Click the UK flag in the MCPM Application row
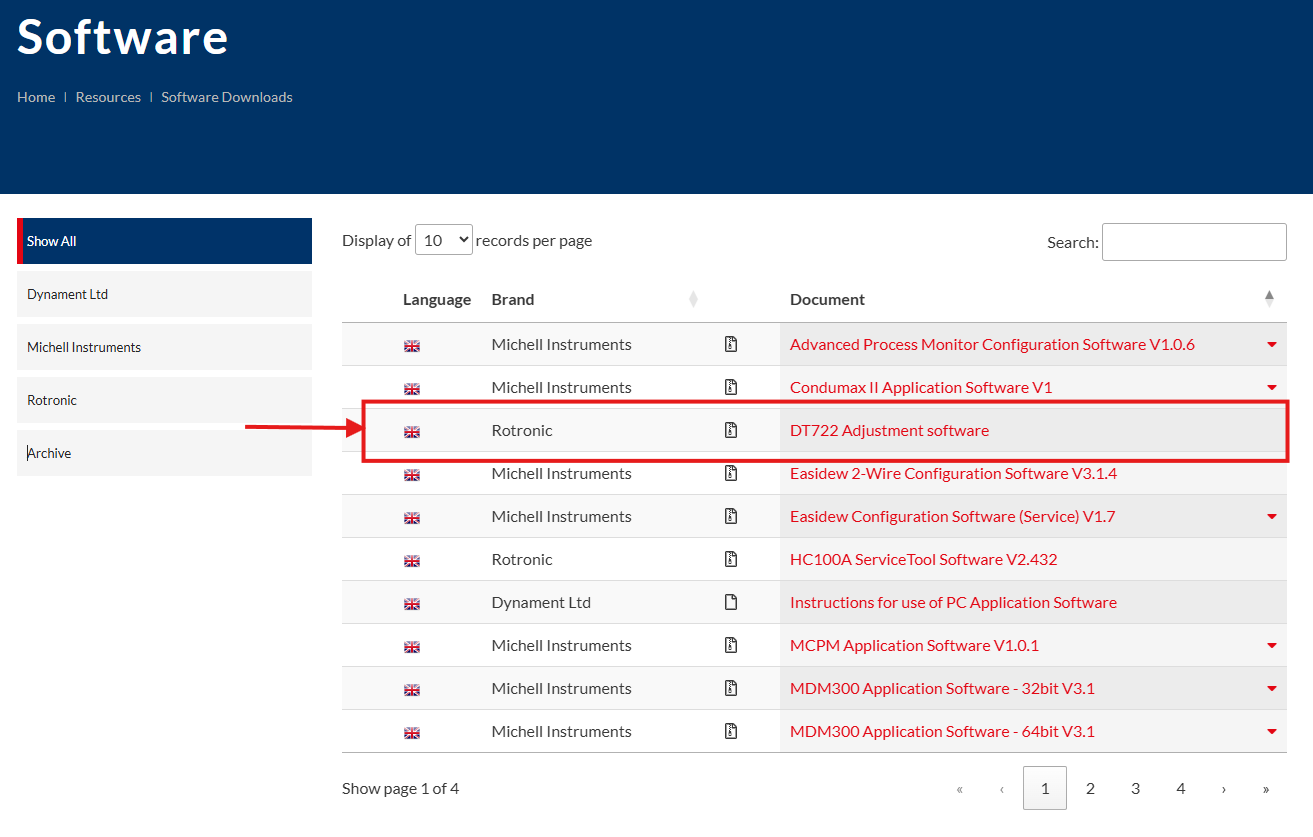The image size is (1313, 837). pyautogui.click(x=412, y=647)
